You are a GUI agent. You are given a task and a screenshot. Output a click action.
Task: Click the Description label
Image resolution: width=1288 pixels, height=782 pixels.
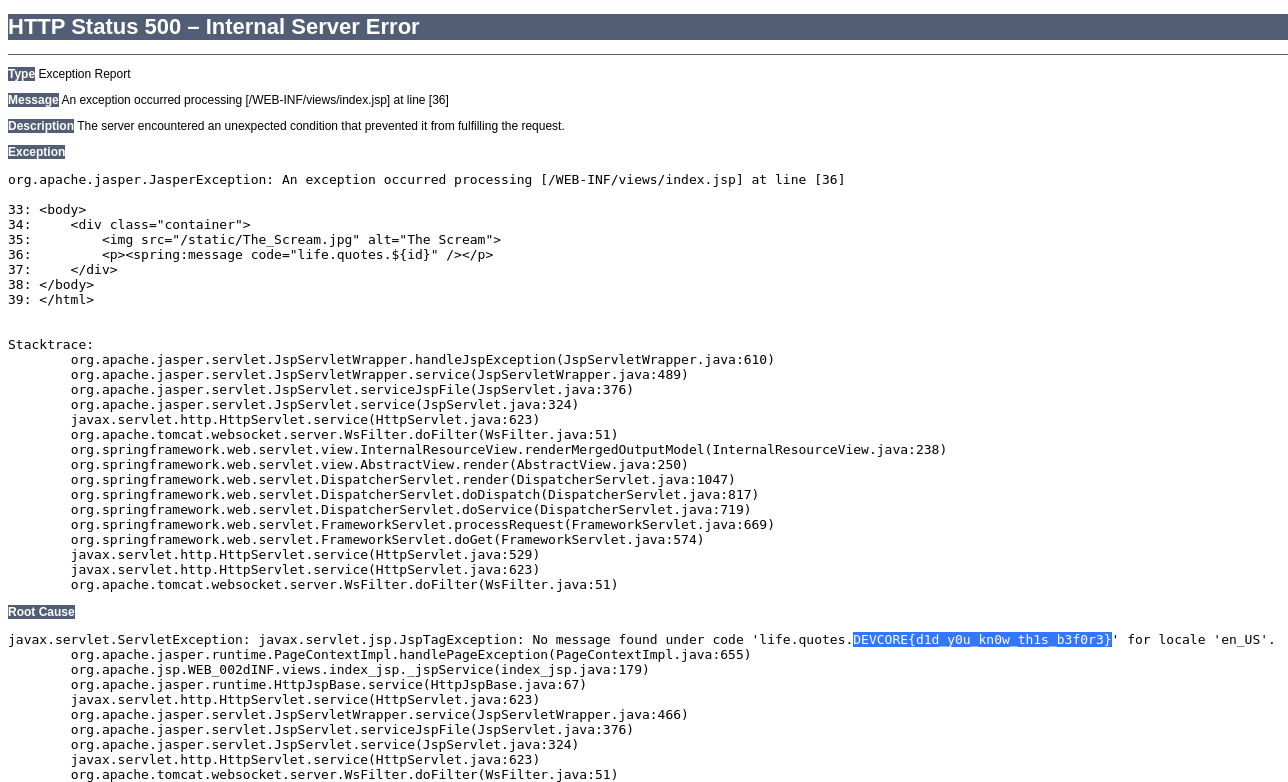click(x=41, y=126)
